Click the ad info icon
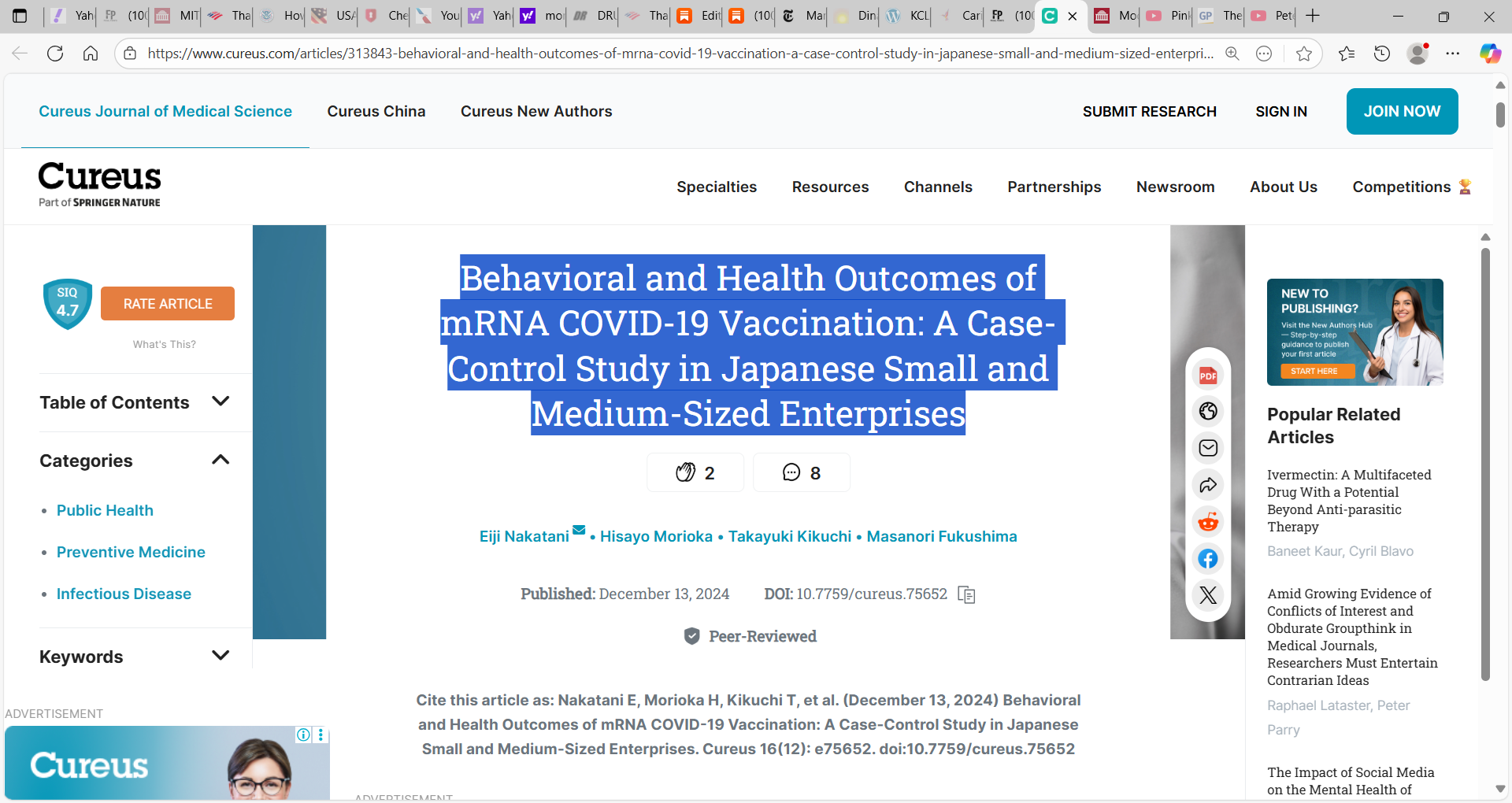Viewport: 1512px width, 803px height. (303, 735)
